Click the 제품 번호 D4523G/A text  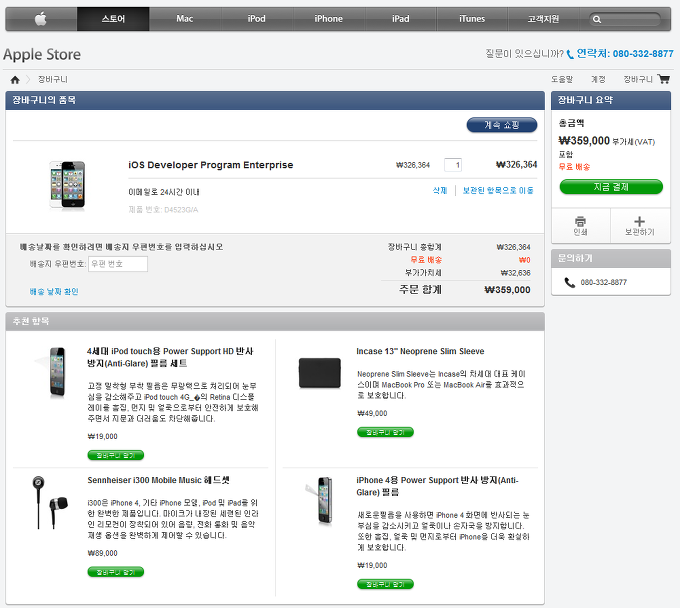[x=163, y=210]
